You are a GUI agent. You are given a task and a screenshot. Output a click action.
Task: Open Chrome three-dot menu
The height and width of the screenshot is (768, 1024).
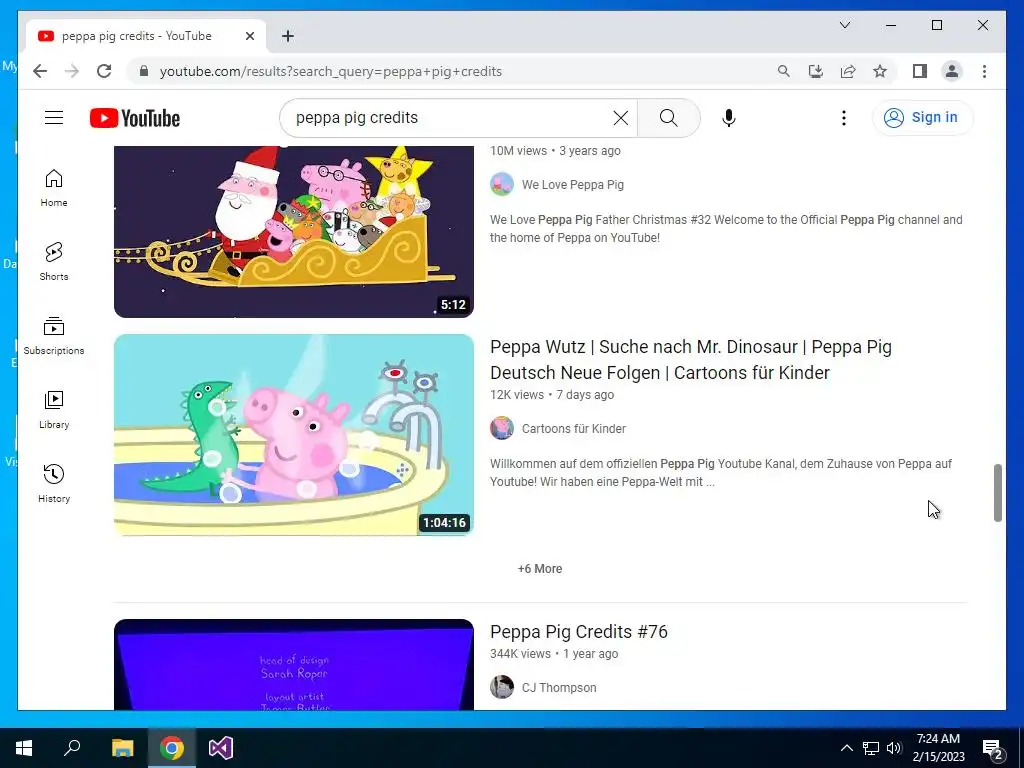pyautogui.click(x=984, y=71)
